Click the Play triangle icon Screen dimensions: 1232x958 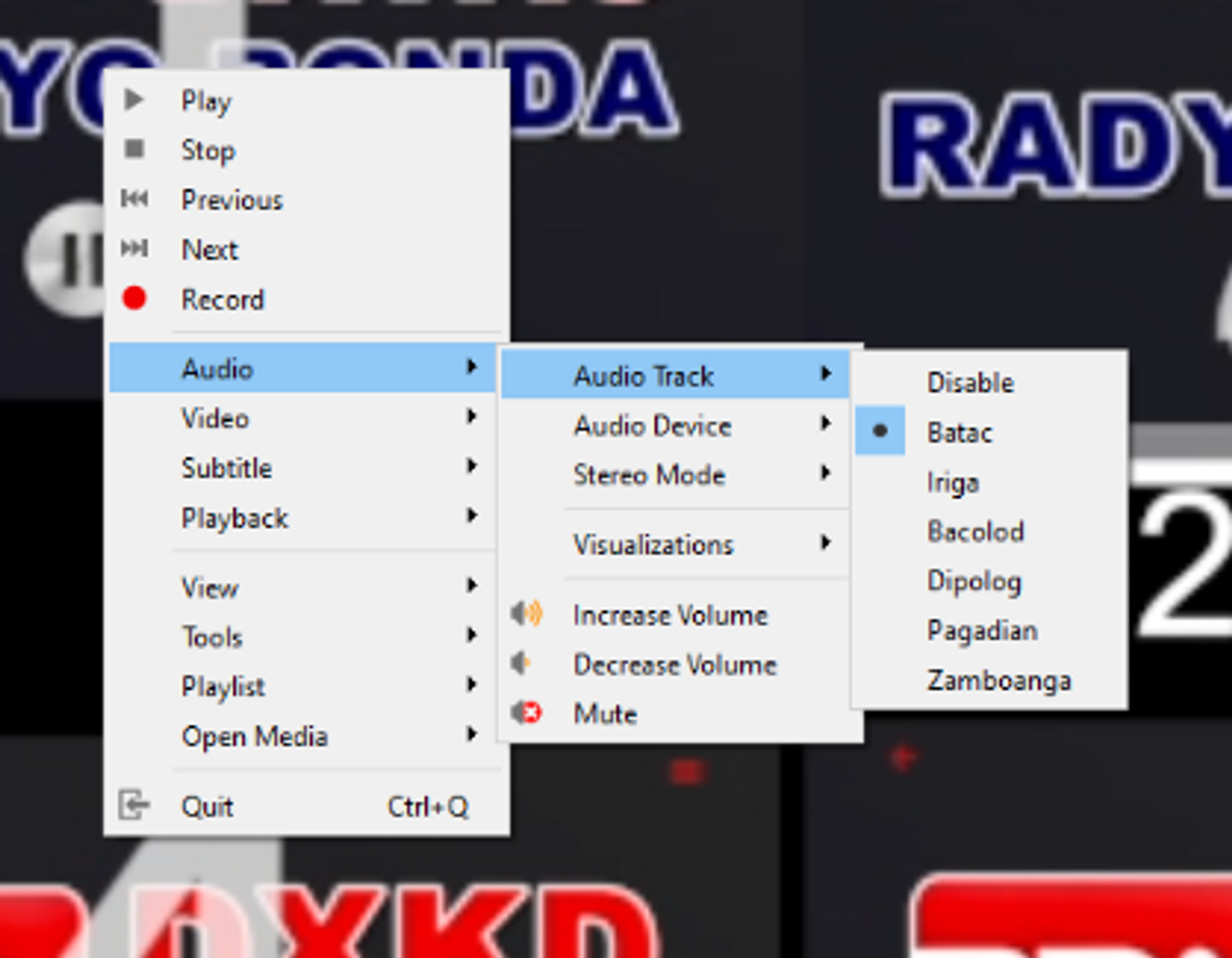134,100
